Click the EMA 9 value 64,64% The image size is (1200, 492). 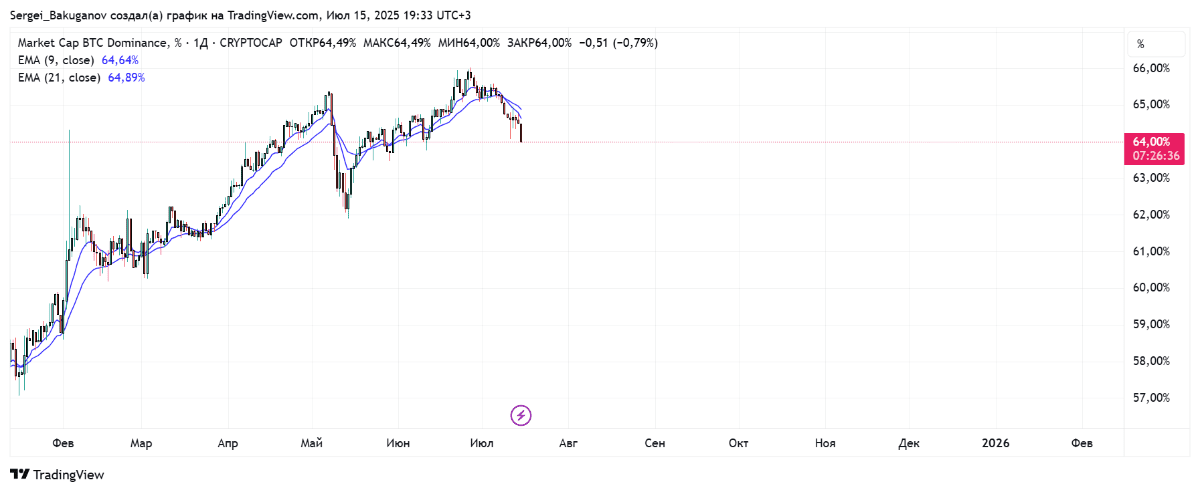coord(123,60)
